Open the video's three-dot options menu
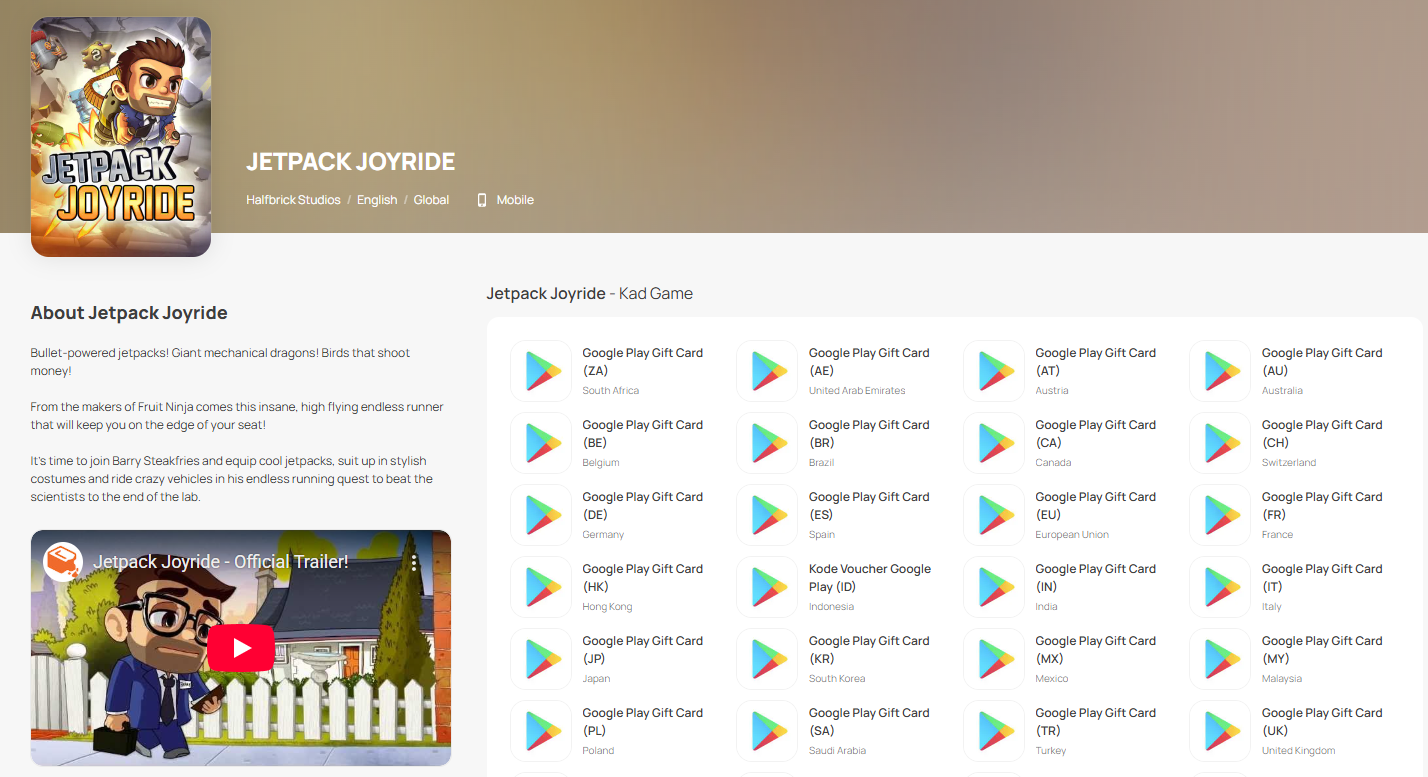The height and width of the screenshot is (777, 1428). [x=414, y=563]
